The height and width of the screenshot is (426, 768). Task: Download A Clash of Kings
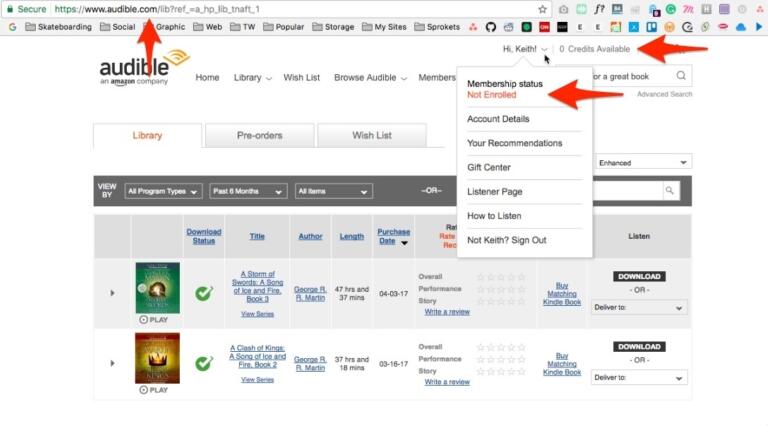[639, 346]
